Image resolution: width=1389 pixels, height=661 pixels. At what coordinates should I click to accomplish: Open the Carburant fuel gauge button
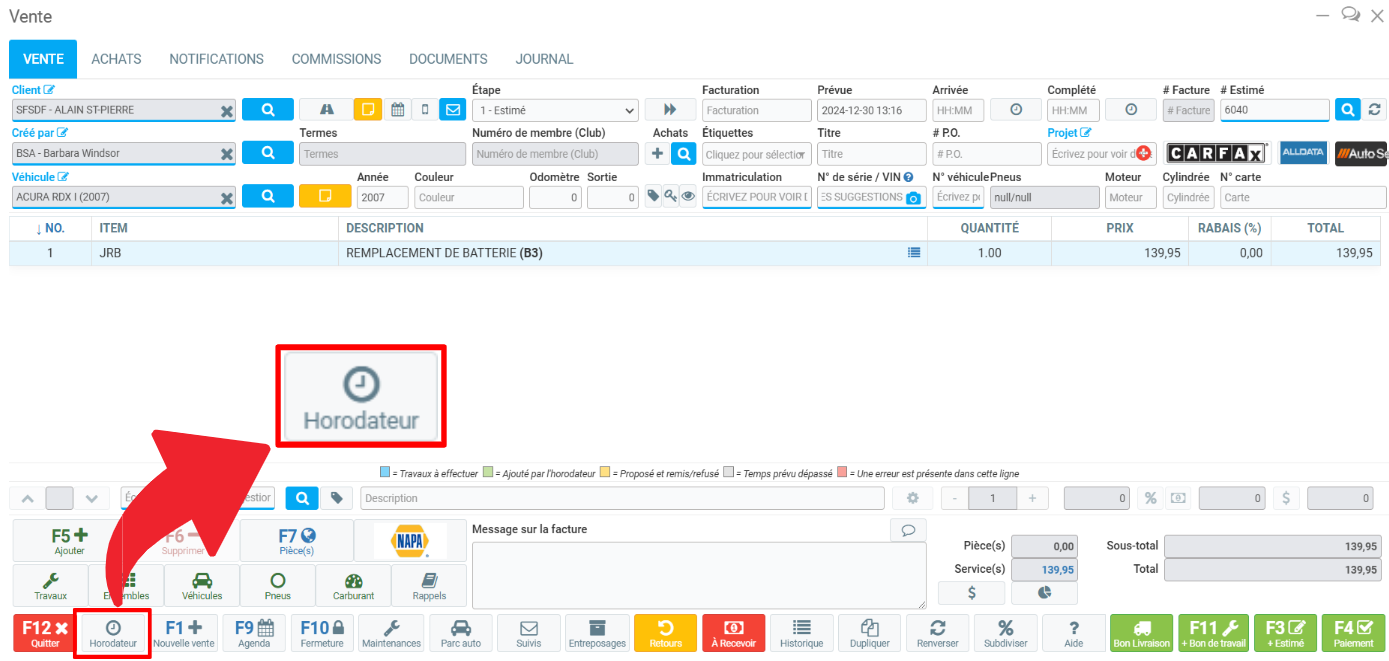(353, 586)
